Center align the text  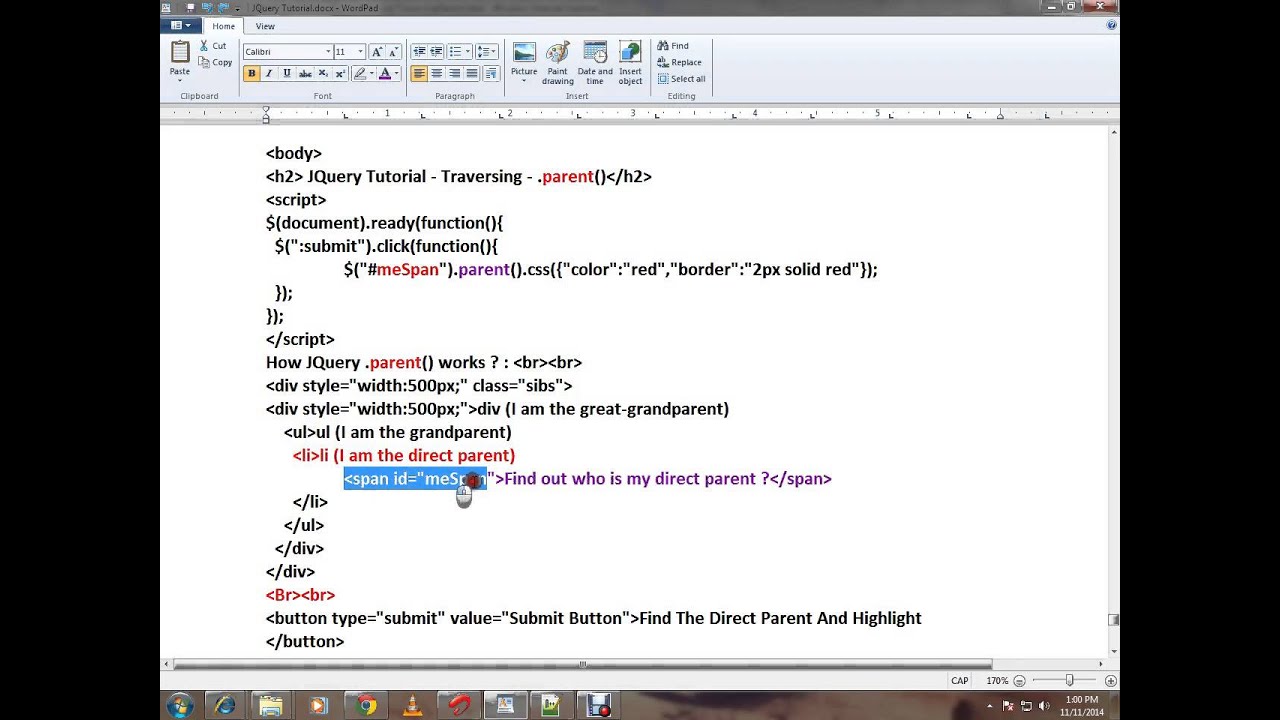(x=437, y=74)
